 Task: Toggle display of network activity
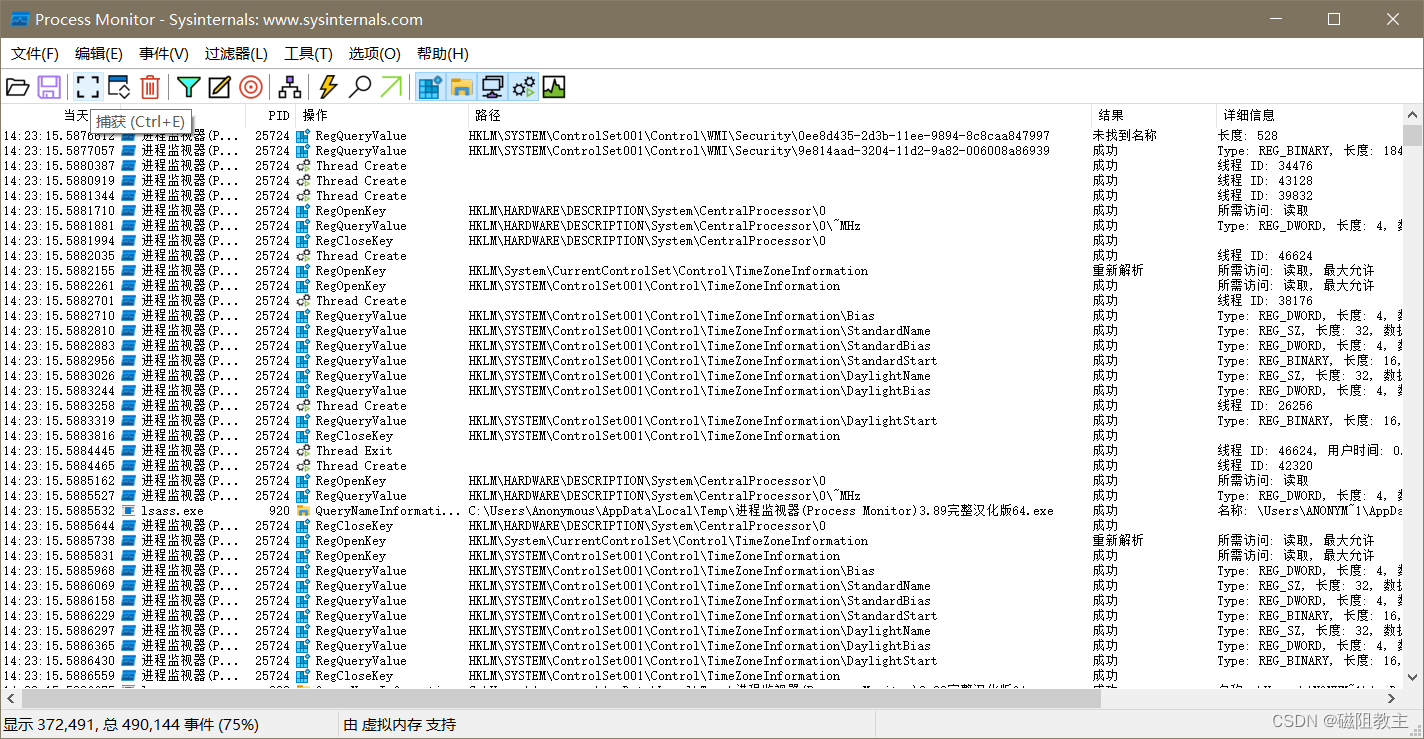(492, 87)
